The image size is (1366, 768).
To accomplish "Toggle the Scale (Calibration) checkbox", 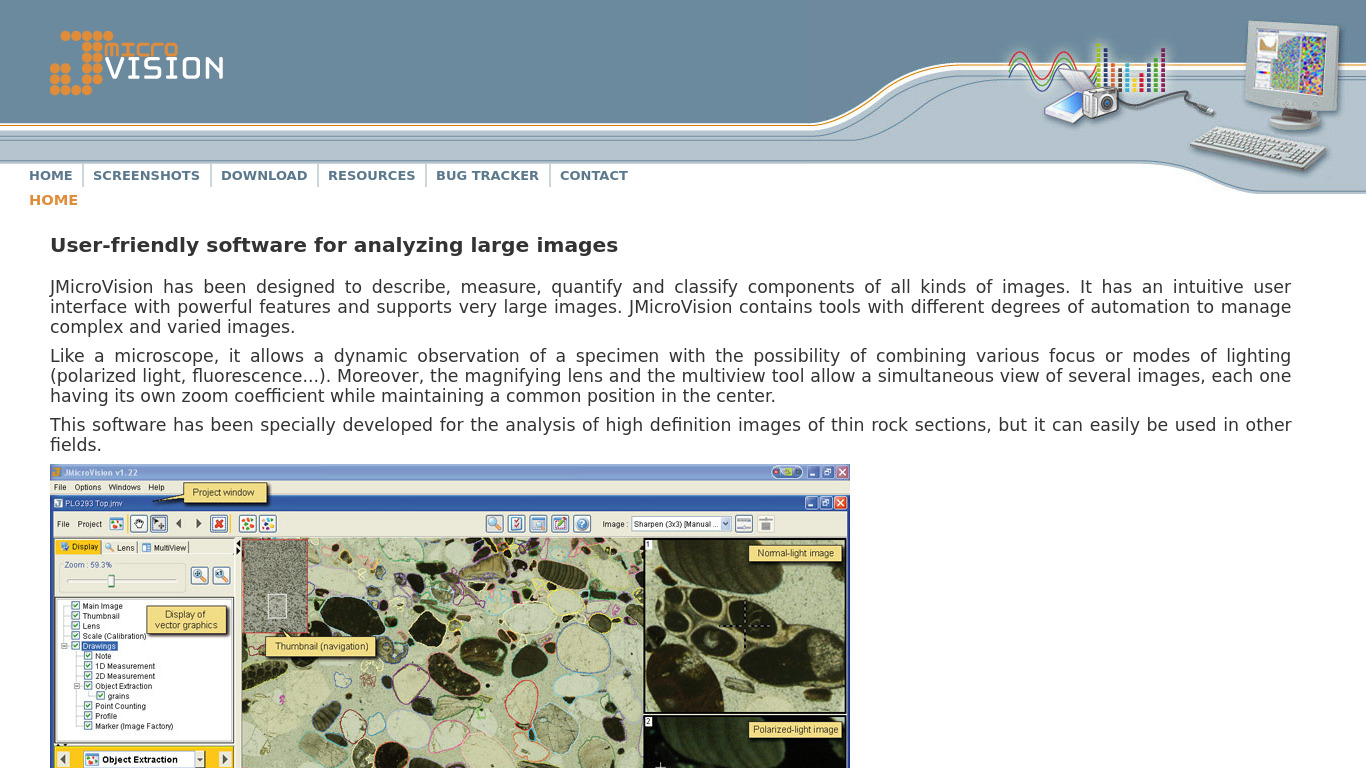I will pyautogui.click(x=76, y=636).
